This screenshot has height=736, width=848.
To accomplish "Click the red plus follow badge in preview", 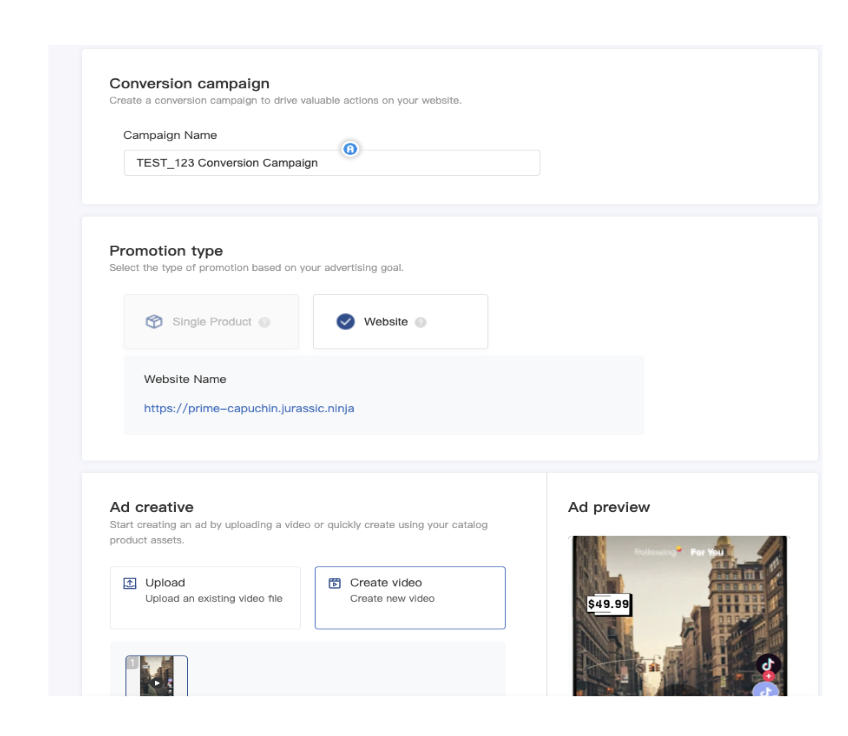I will [768, 677].
